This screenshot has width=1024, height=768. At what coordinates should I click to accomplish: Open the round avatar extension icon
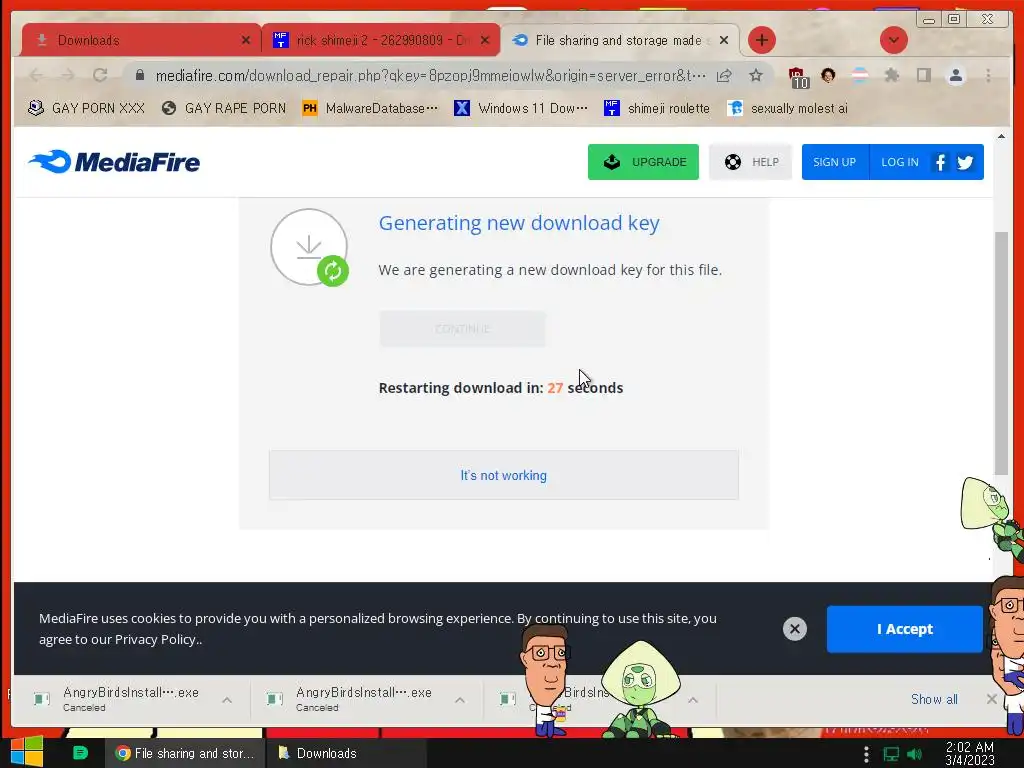828,76
